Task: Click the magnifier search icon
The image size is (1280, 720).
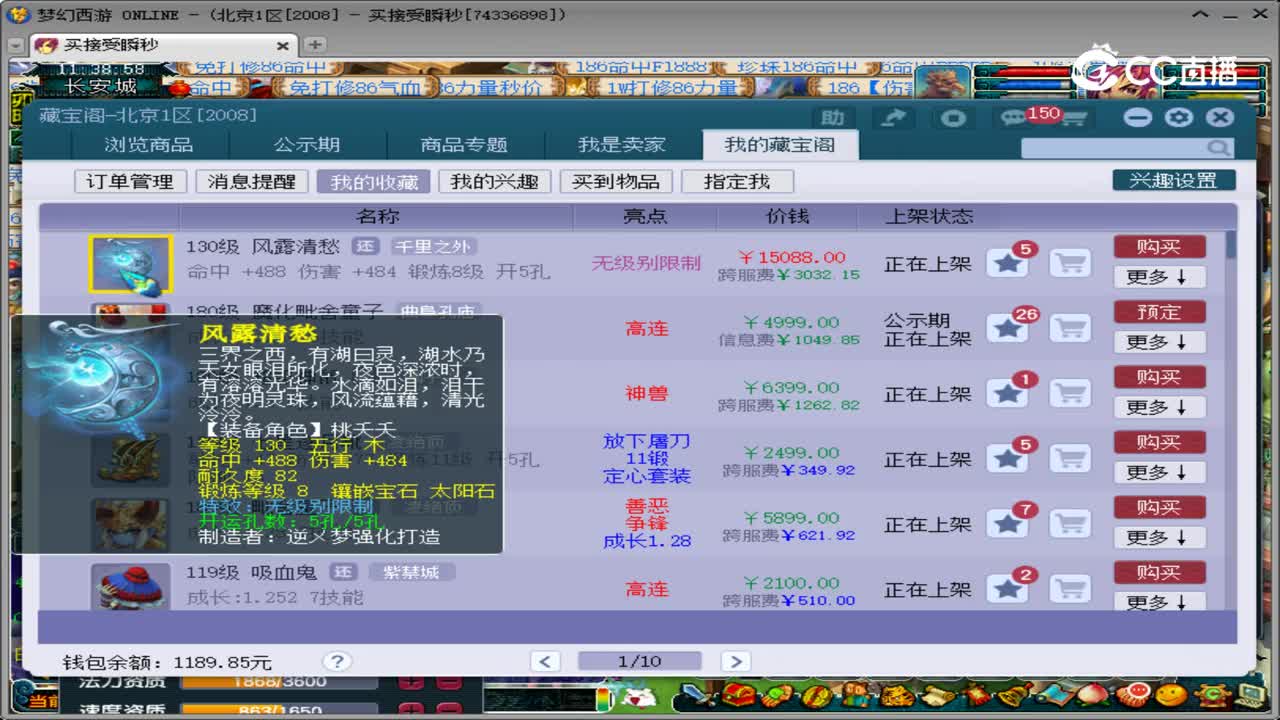Action: pos(1218,148)
